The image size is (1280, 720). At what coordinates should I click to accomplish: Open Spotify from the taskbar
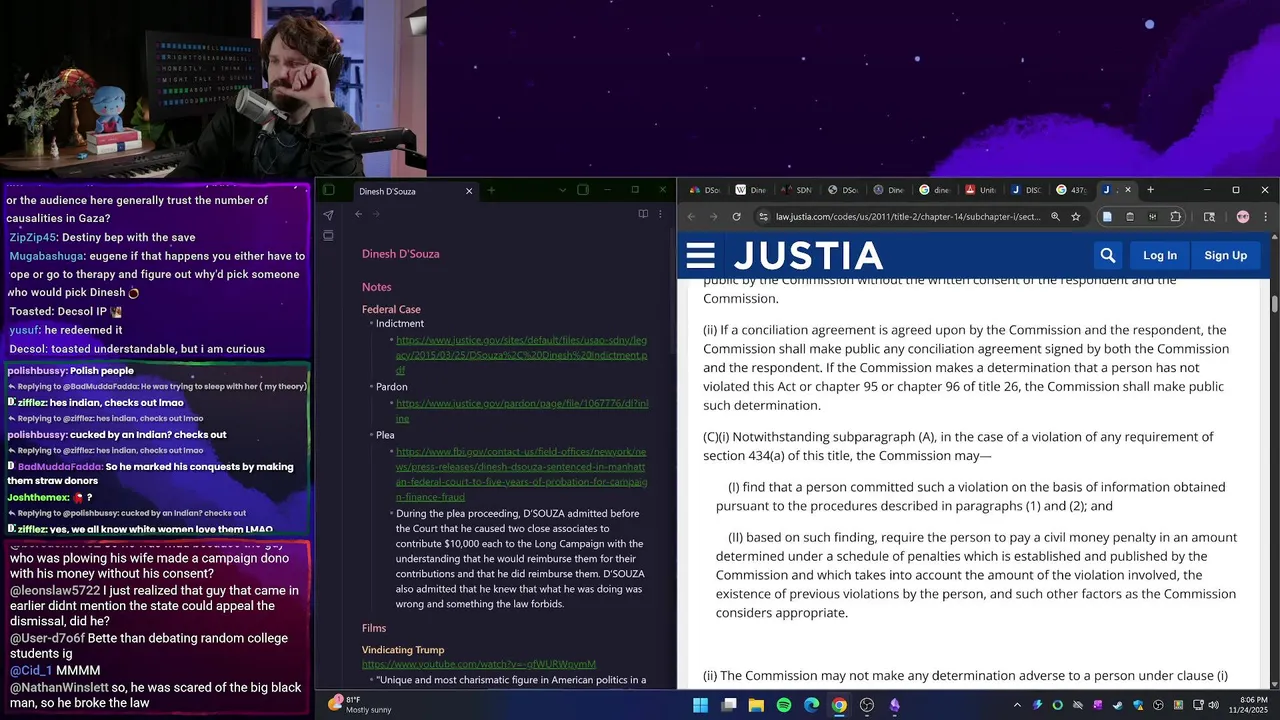pyautogui.click(x=784, y=705)
